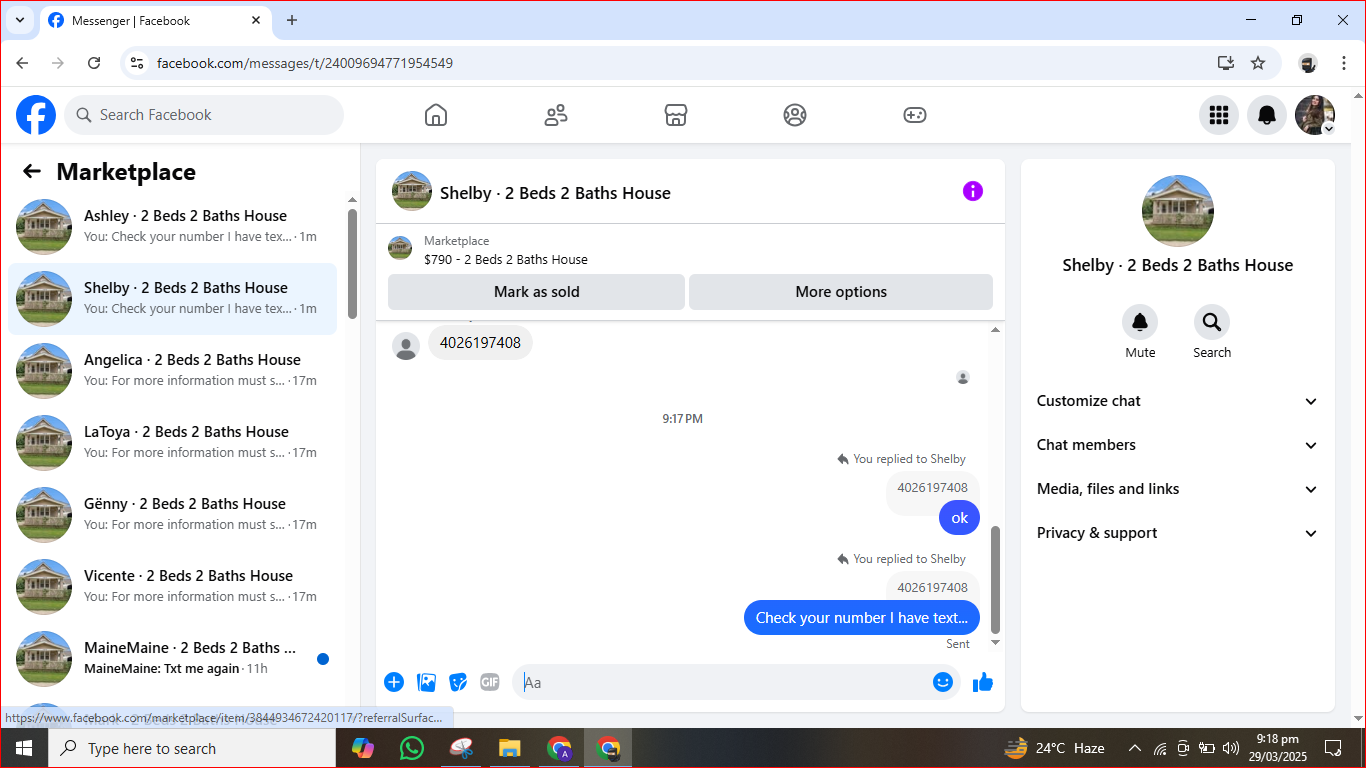Click Shelby's house thumbnail in chat header
The width and height of the screenshot is (1366, 768).
(x=412, y=191)
